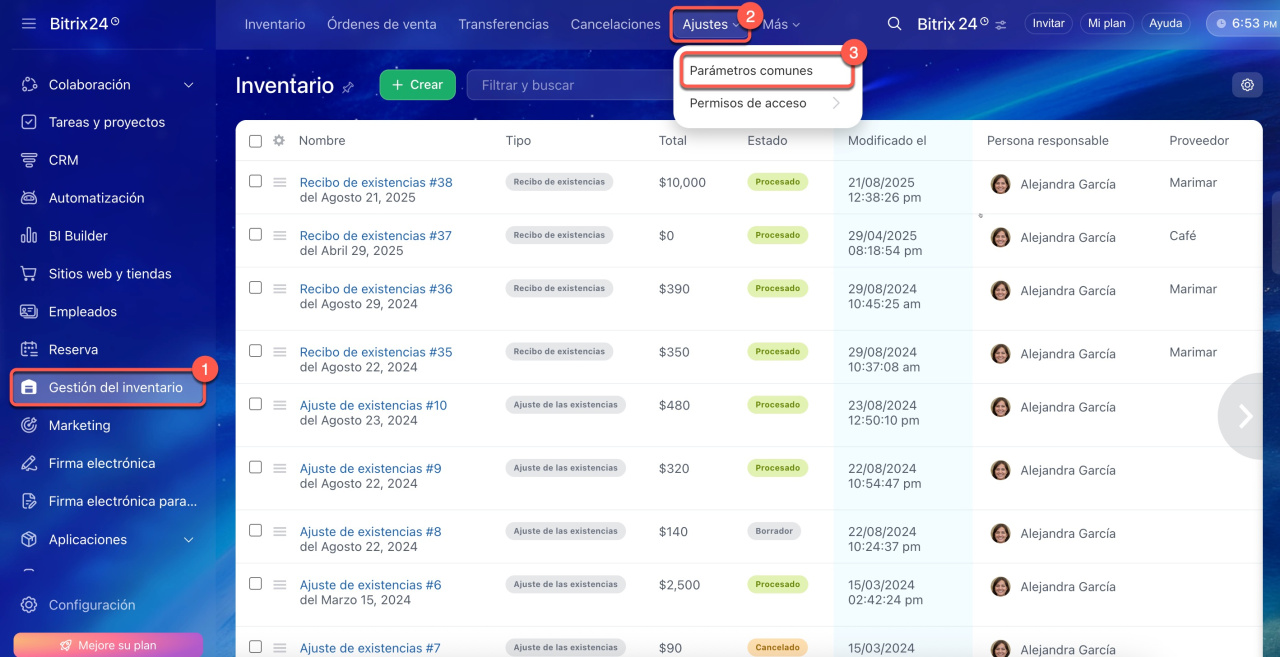
Task: Open BI Builder from the sidebar
Action: click(x=78, y=236)
